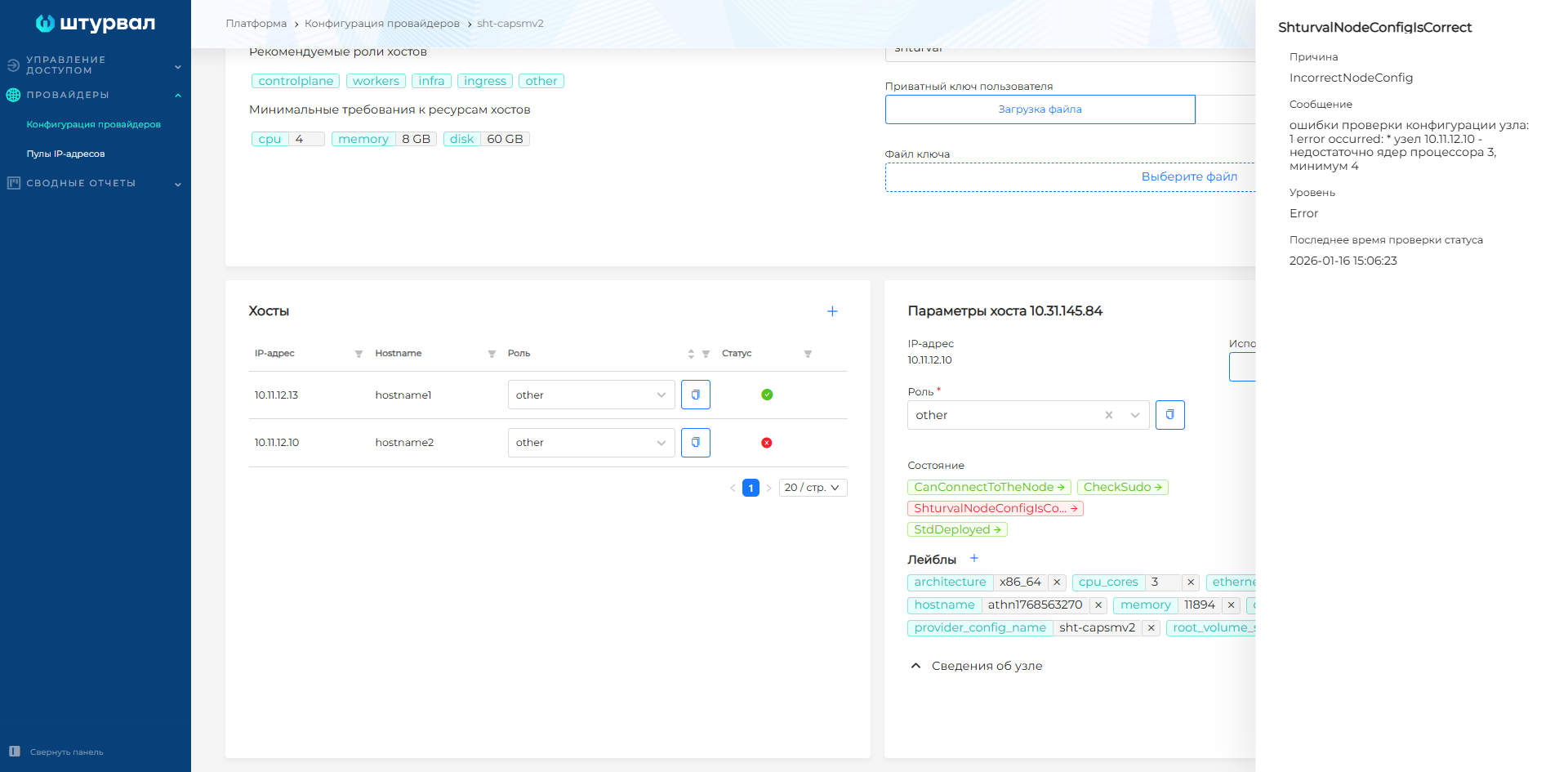This screenshot has width=1568, height=772.
Task: Filter hosts by IP-адрес column
Action: point(359,354)
